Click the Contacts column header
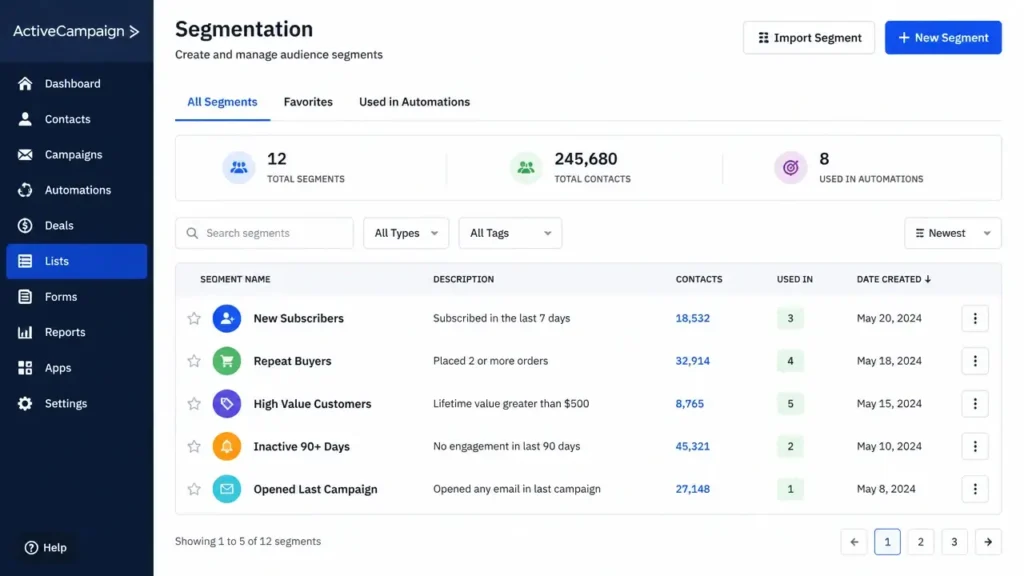Image resolution: width=1024 pixels, height=576 pixels. click(x=699, y=279)
